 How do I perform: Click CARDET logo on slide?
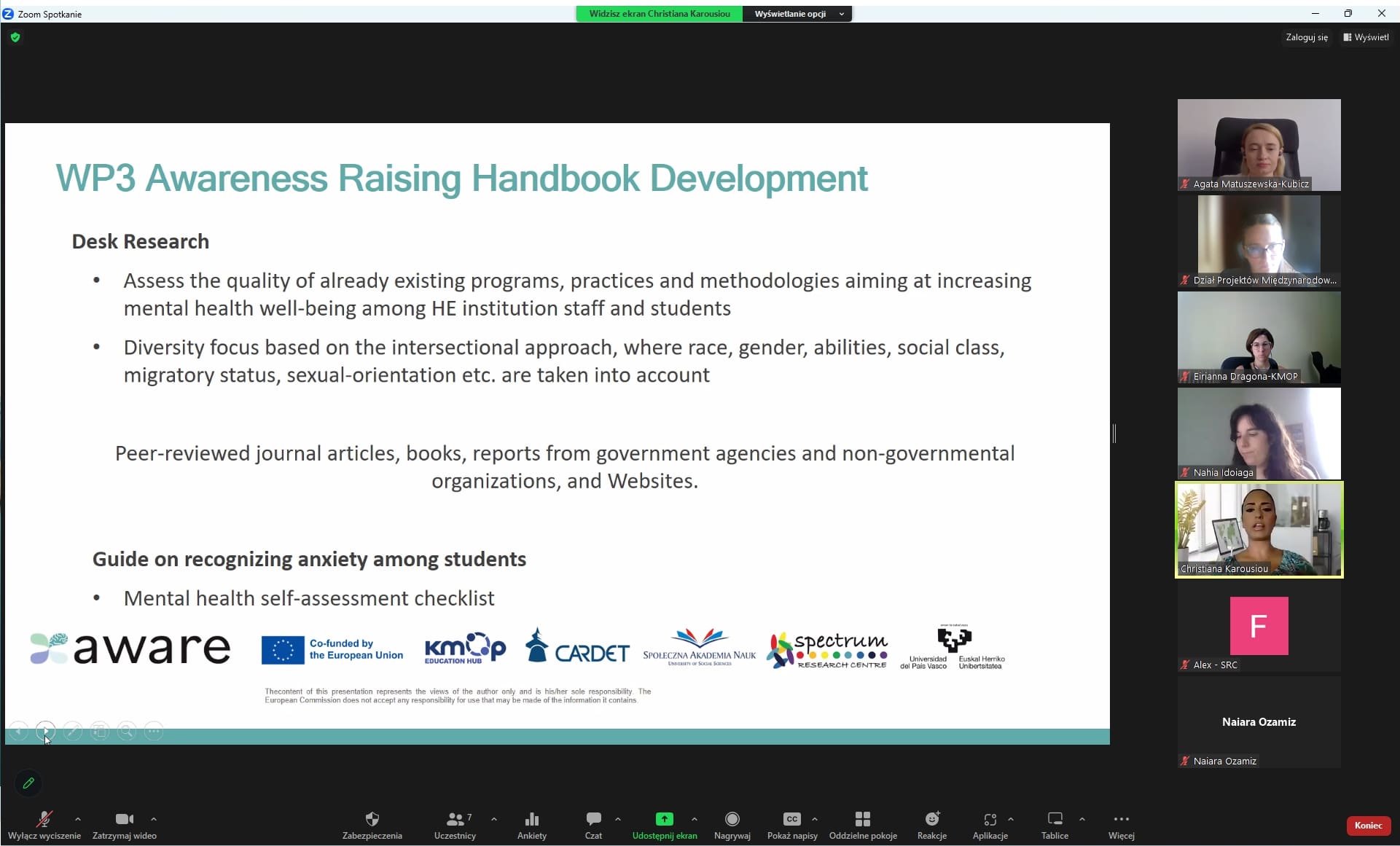pos(577,646)
